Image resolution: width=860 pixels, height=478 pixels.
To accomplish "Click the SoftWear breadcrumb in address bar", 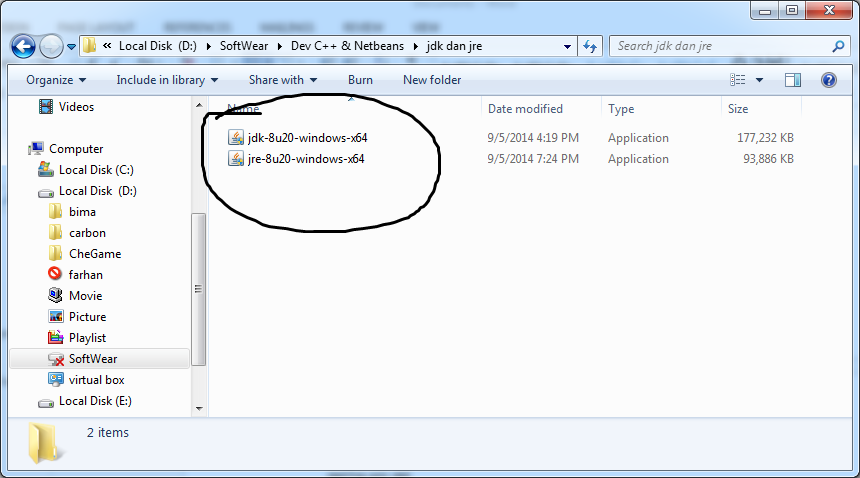I will pos(244,46).
